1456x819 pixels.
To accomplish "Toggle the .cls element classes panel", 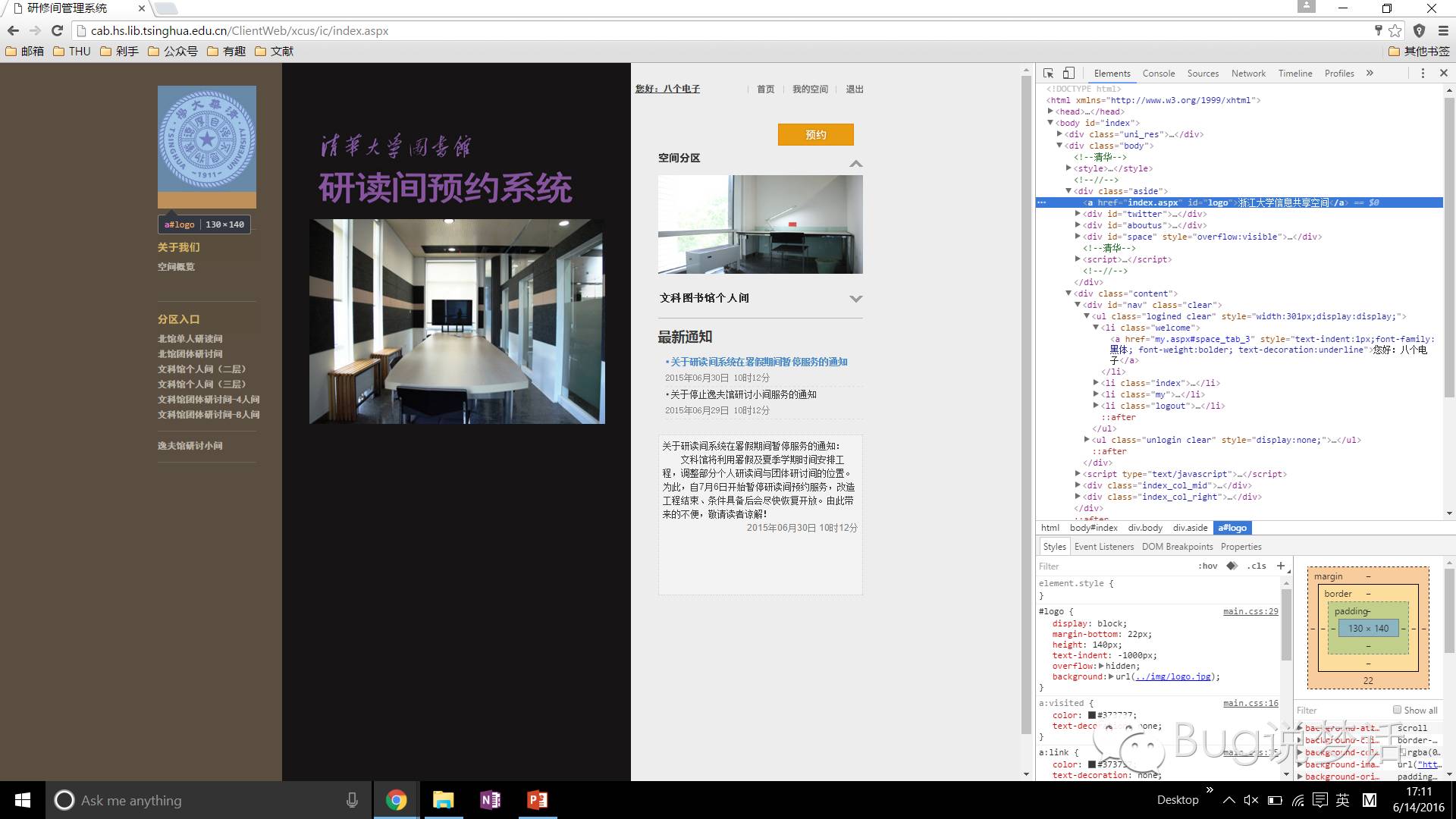I will coord(1257,566).
